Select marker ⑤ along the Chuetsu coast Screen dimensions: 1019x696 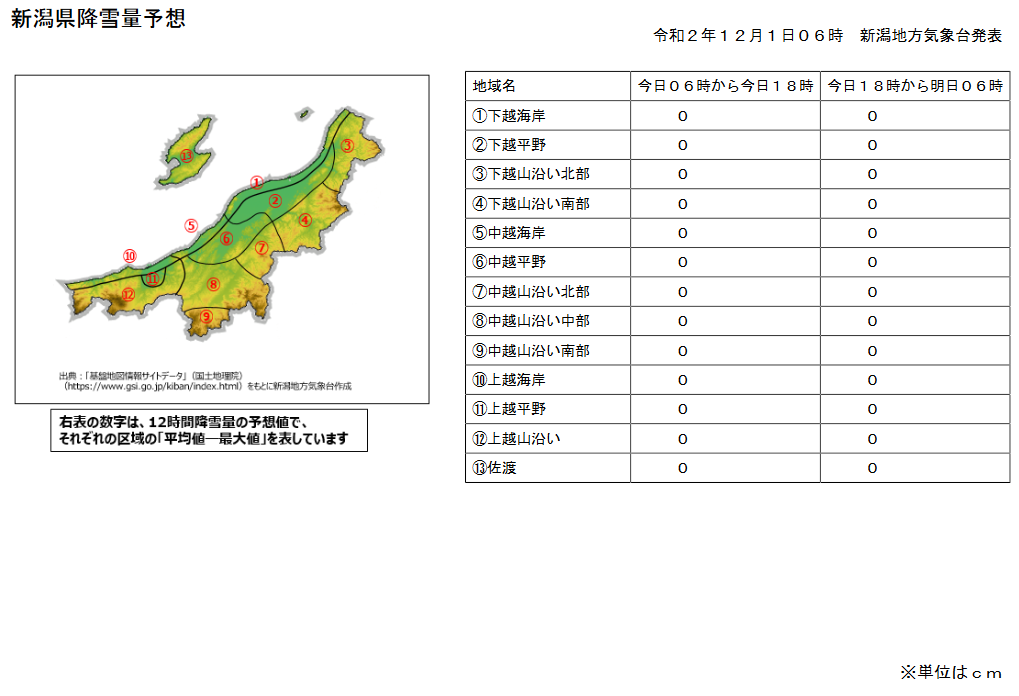[191, 225]
